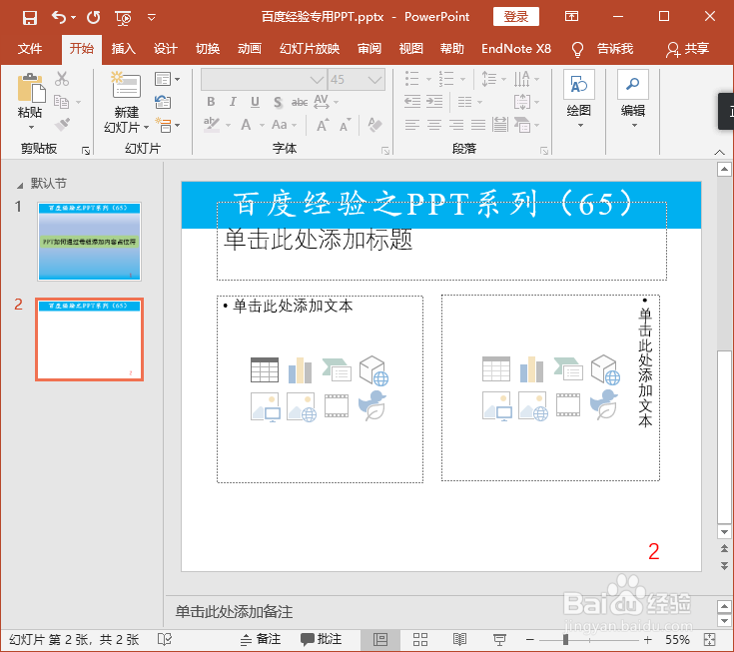
Task: Decrease list indent level
Action: click(412, 102)
